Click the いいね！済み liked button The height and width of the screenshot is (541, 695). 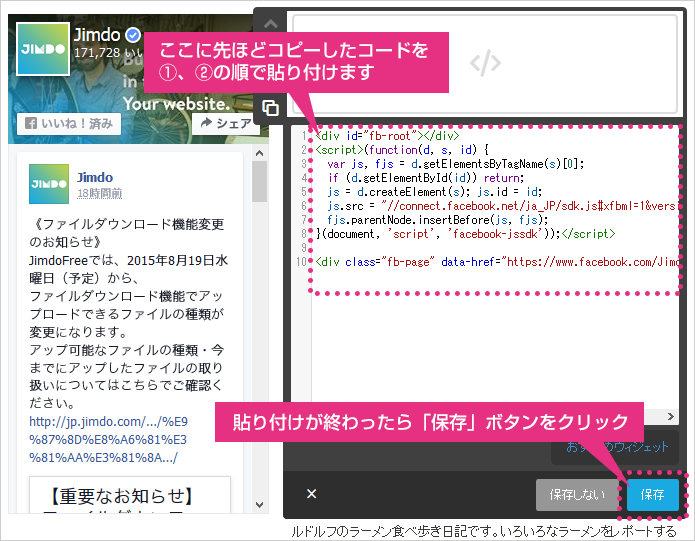(69, 124)
